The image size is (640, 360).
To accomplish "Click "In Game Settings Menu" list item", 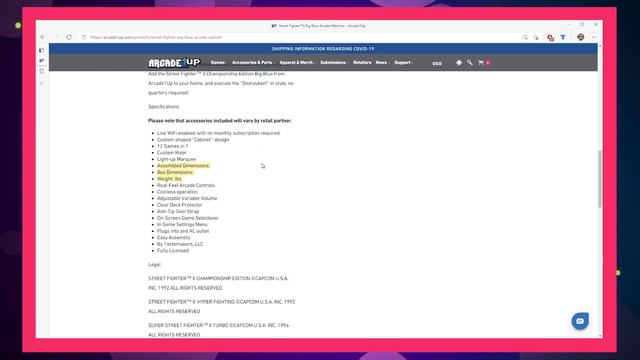I will [x=182, y=224].
